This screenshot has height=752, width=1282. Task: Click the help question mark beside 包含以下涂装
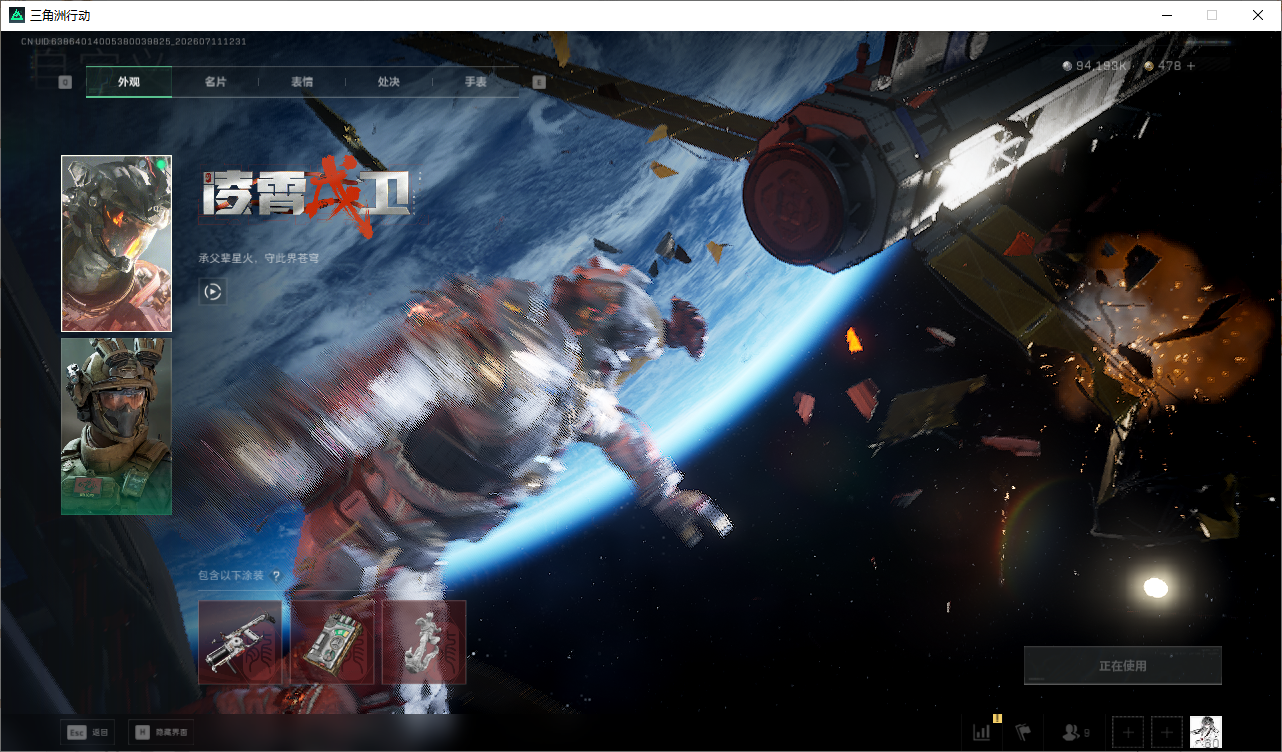[x=276, y=576]
